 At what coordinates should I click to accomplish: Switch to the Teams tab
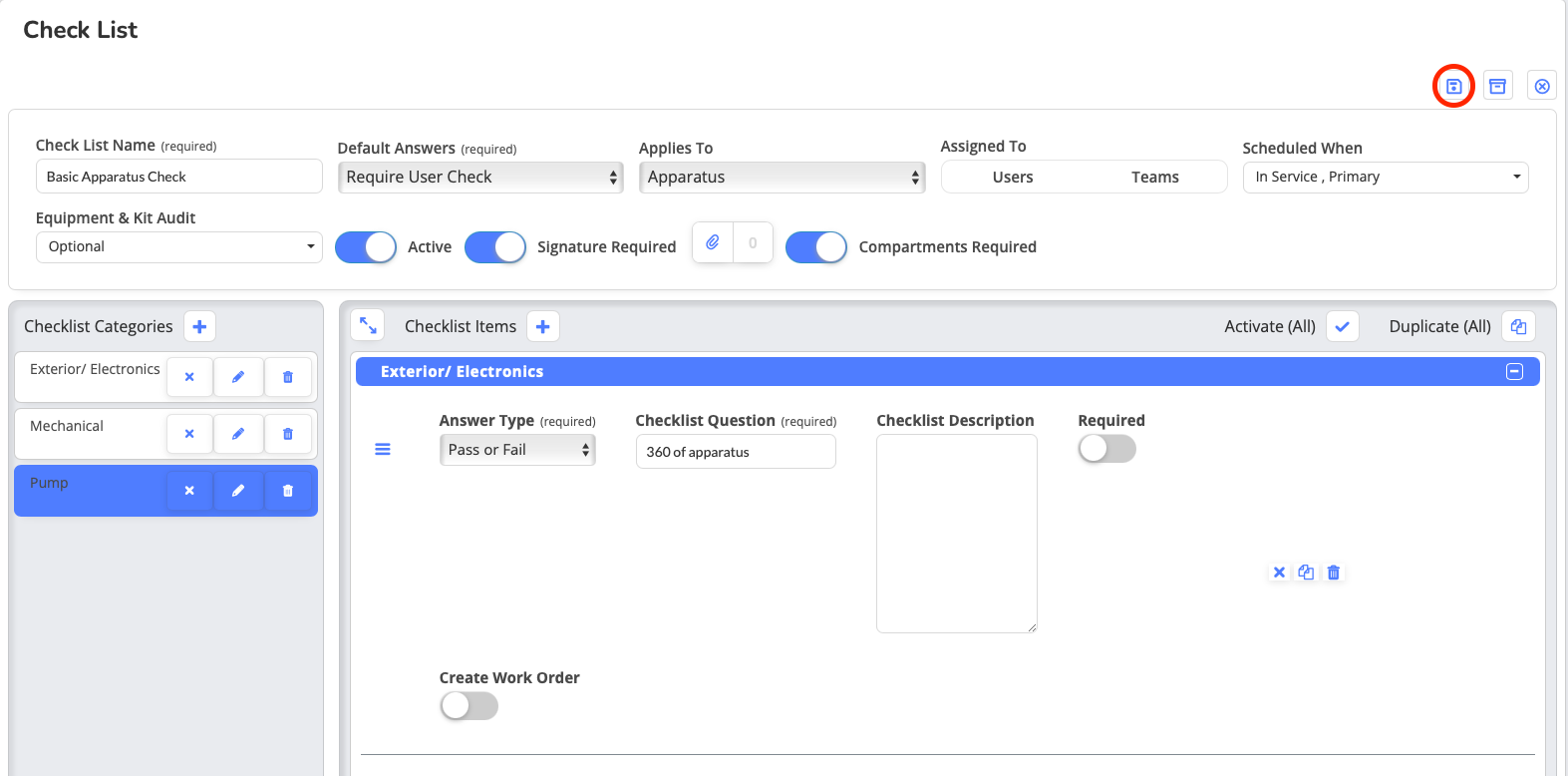tap(1154, 177)
